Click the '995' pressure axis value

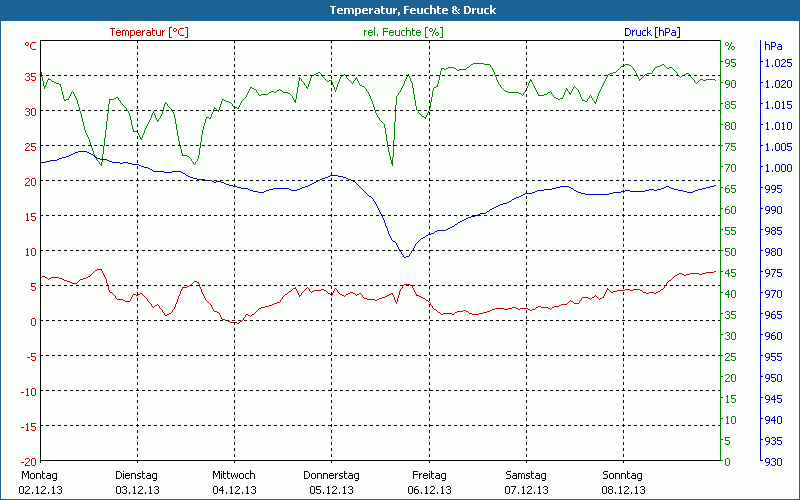click(x=773, y=189)
